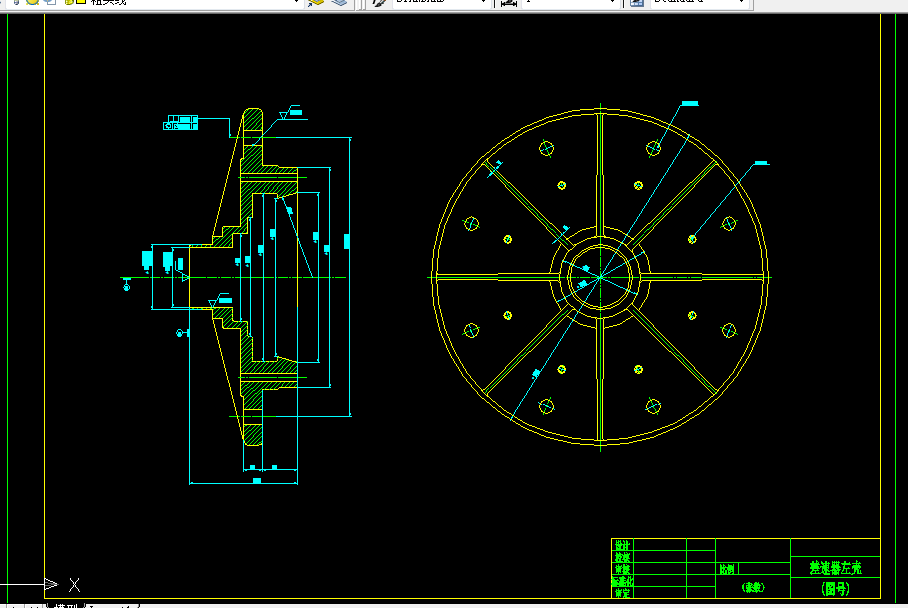908x608 pixels.
Task: Select the 设计 label in title block
Action: pos(622,545)
